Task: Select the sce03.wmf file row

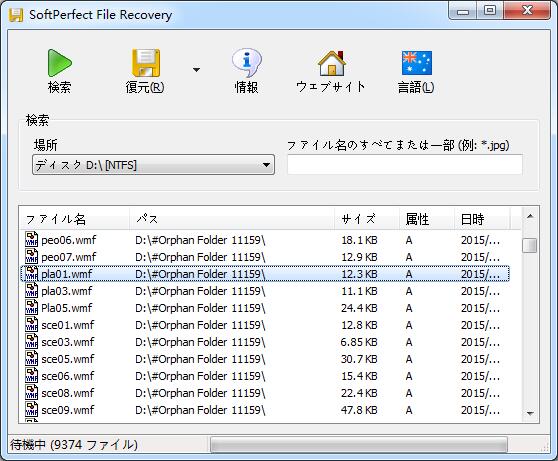Action: (265, 342)
